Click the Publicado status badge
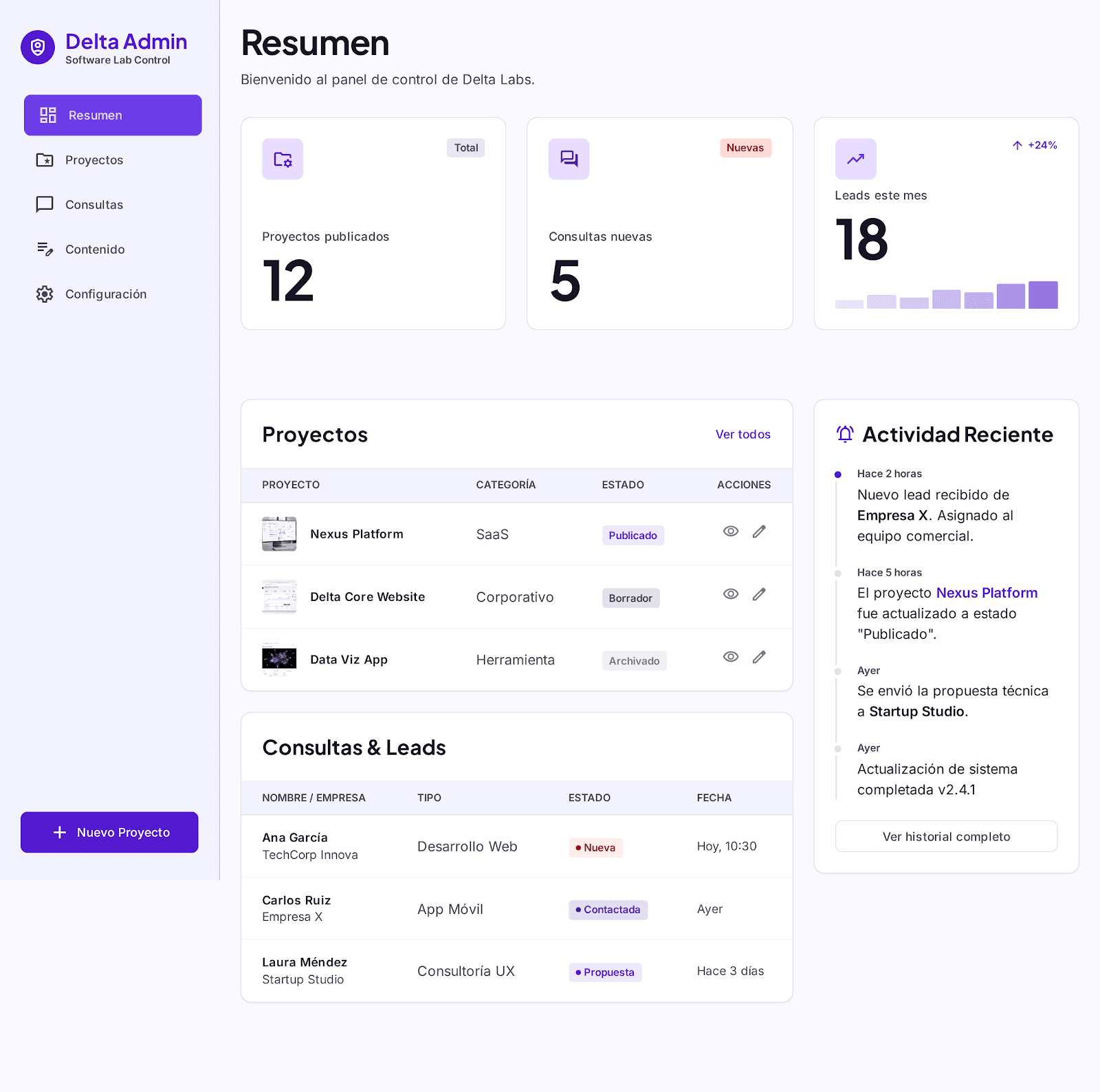 [632, 536]
